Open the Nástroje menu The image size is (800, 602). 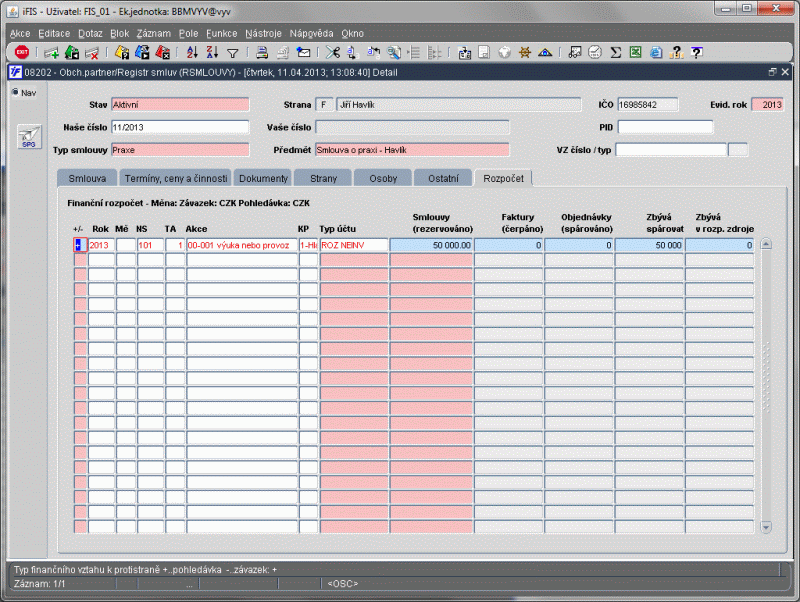(x=263, y=34)
